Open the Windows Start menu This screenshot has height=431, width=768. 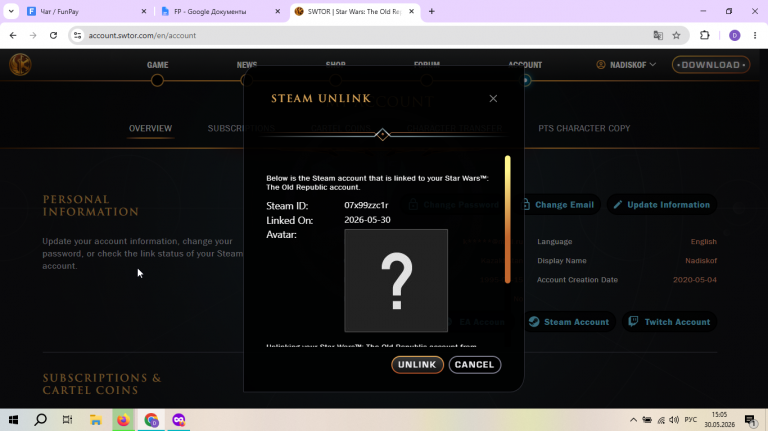pyautogui.click(x=13, y=420)
